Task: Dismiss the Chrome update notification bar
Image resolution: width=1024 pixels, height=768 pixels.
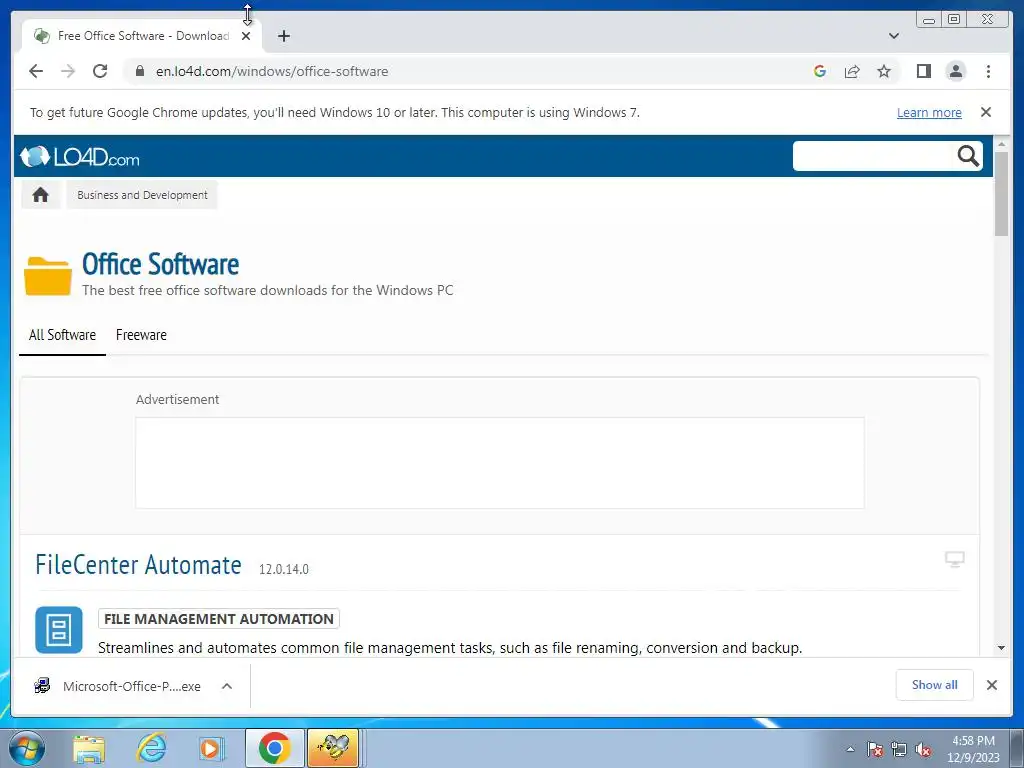Action: [x=985, y=112]
